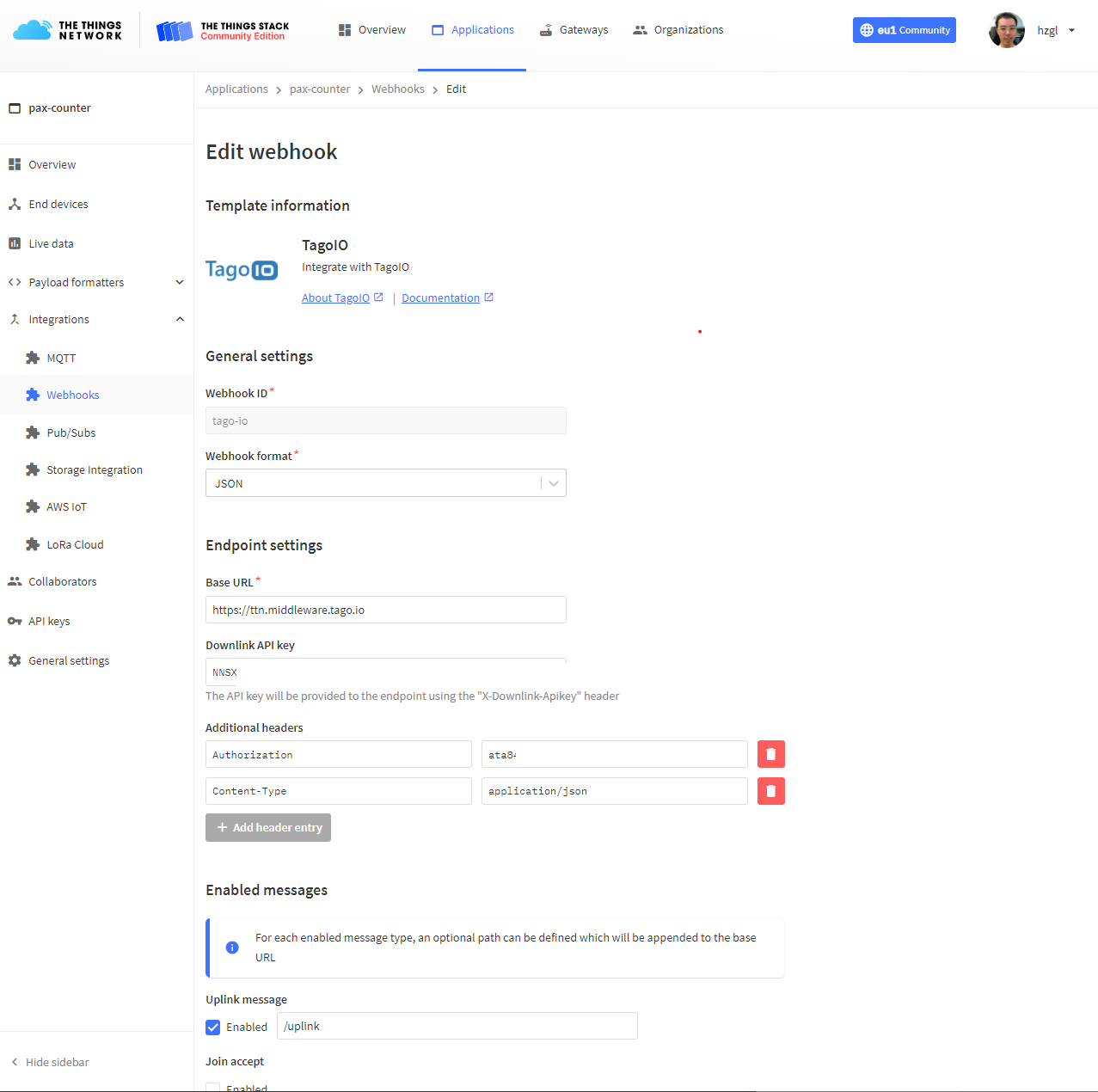Click the Storage Integration puzzle piece icon
This screenshot has height=1092, width=1098.
tap(33, 469)
